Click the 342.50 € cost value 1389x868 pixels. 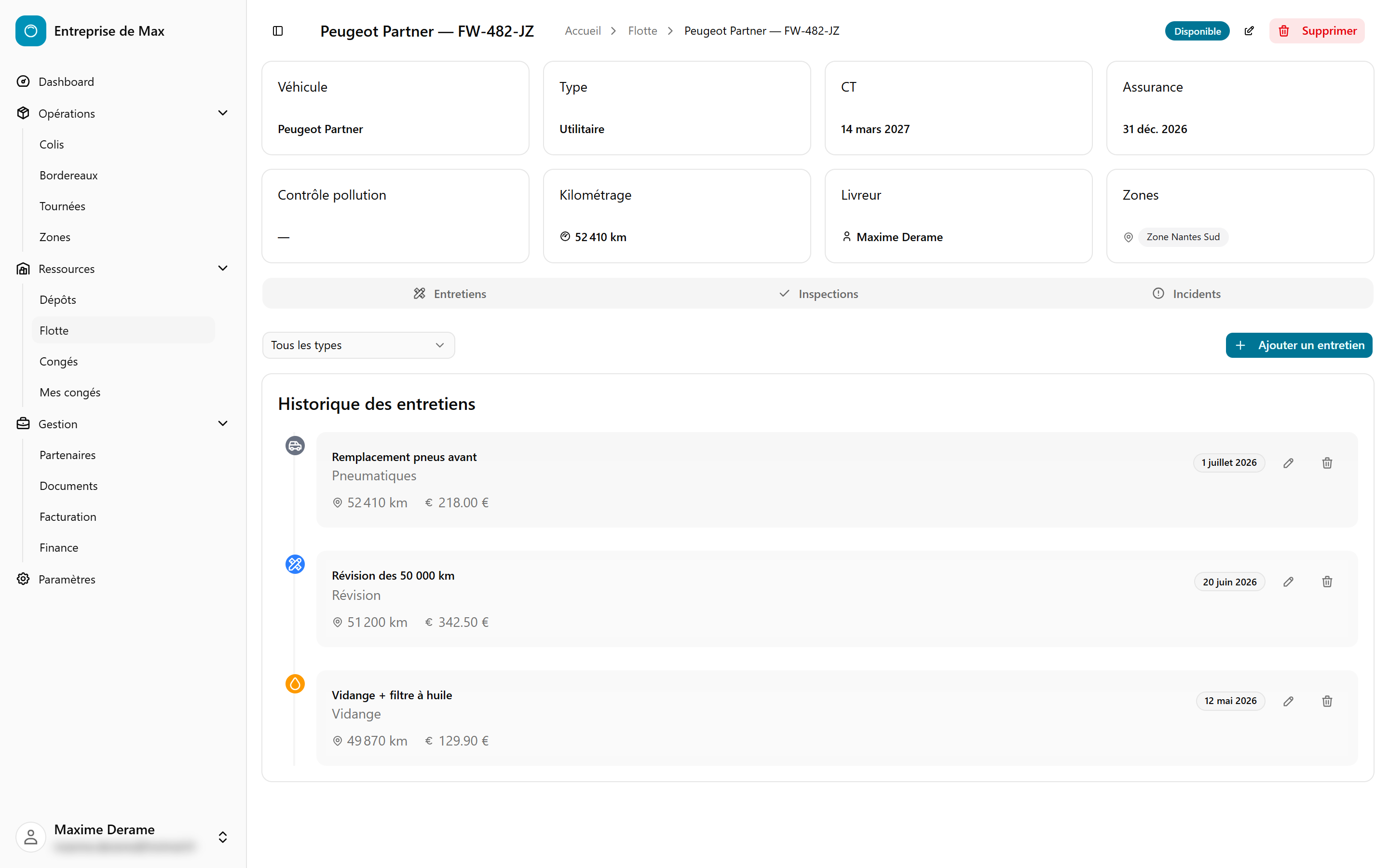click(x=463, y=622)
